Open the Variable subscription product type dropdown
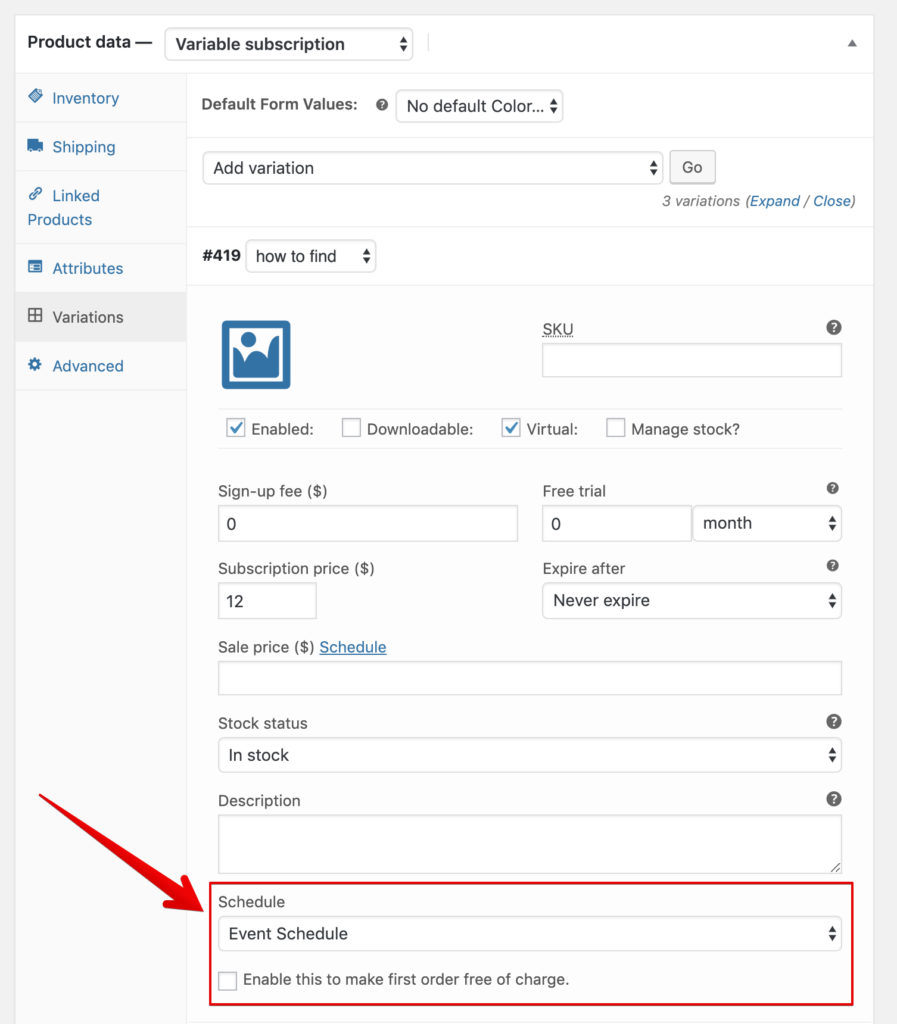The height and width of the screenshot is (1024, 897). (x=289, y=44)
